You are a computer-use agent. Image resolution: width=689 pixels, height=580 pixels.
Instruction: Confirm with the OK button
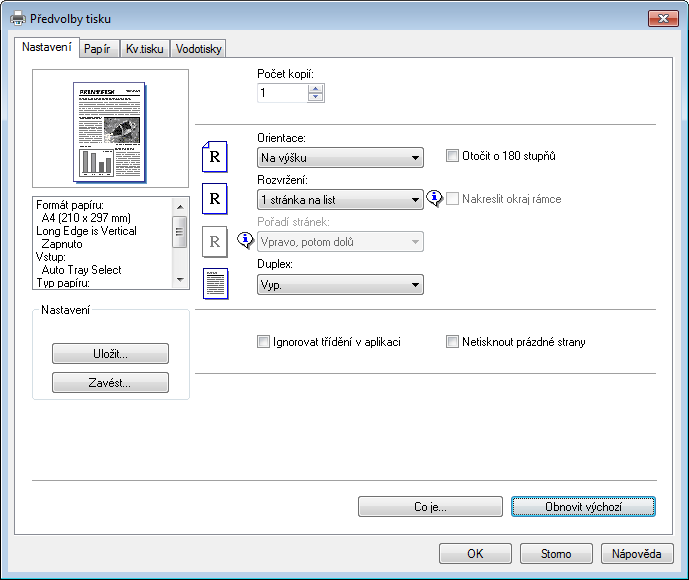point(475,554)
